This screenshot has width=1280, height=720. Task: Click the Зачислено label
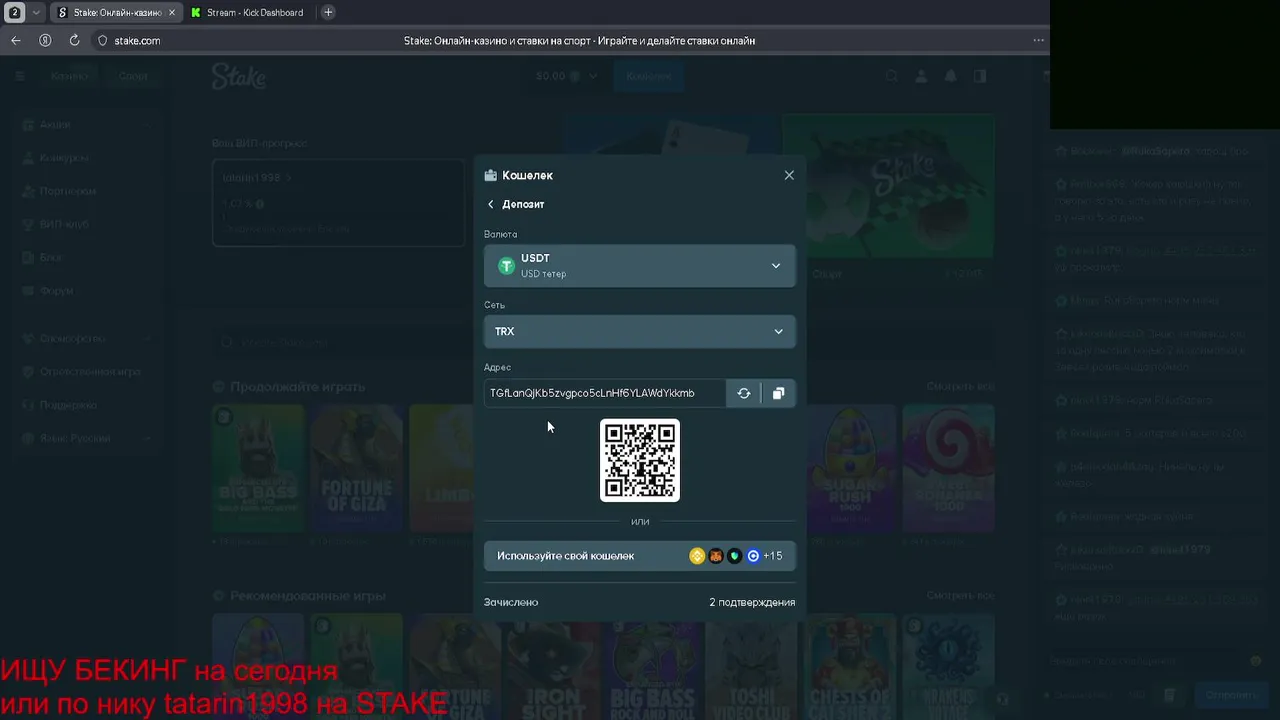tap(511, 602)
